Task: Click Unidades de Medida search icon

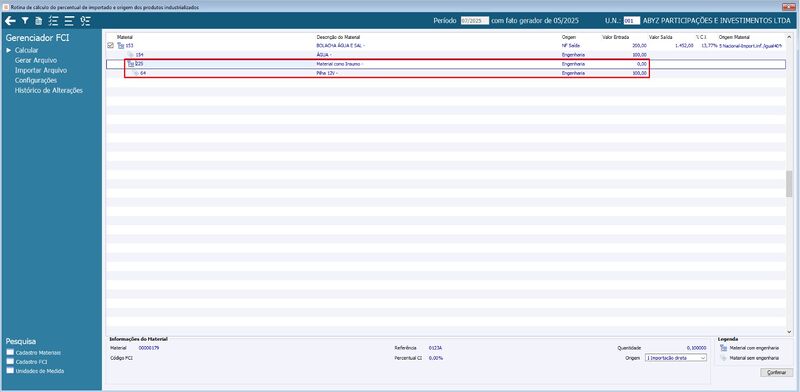Action: coord(10,371)
